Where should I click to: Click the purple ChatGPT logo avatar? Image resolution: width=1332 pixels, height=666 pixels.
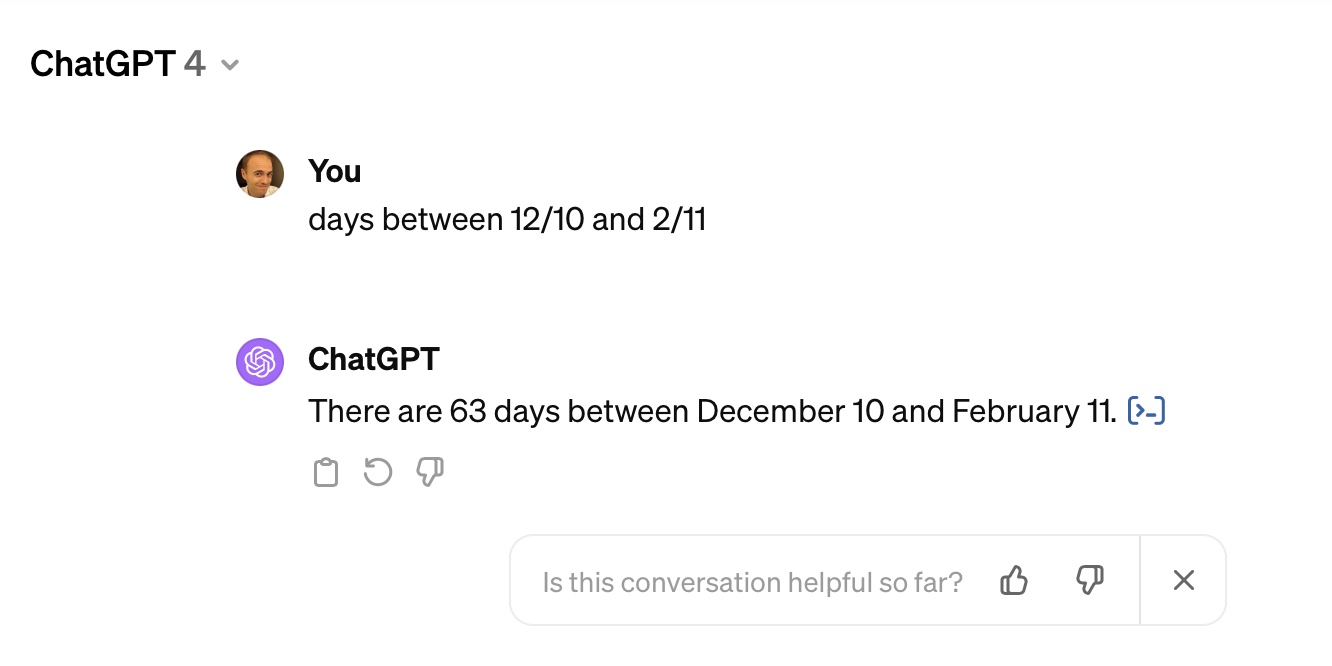[x=260, y=361]
